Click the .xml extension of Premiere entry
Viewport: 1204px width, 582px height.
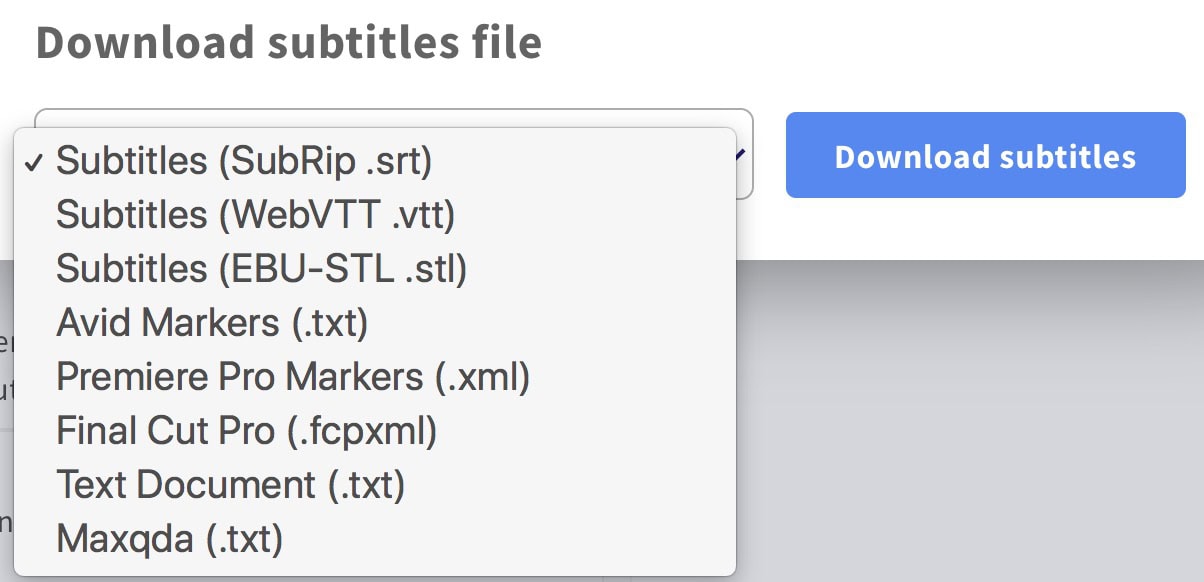pos(482,377)
